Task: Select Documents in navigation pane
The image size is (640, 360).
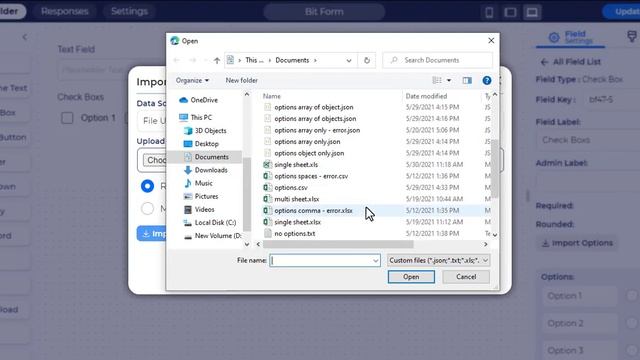Action: coord(207,157)
